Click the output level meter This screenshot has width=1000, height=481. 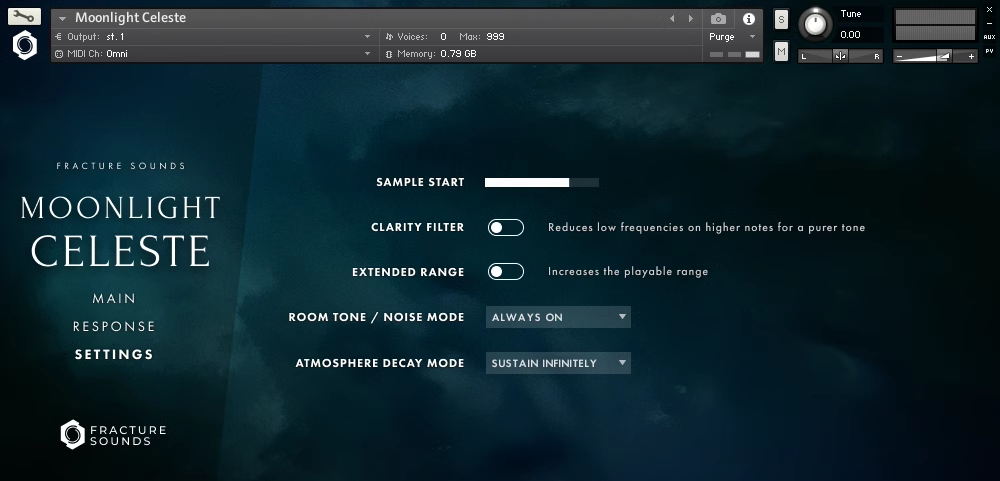936,26
